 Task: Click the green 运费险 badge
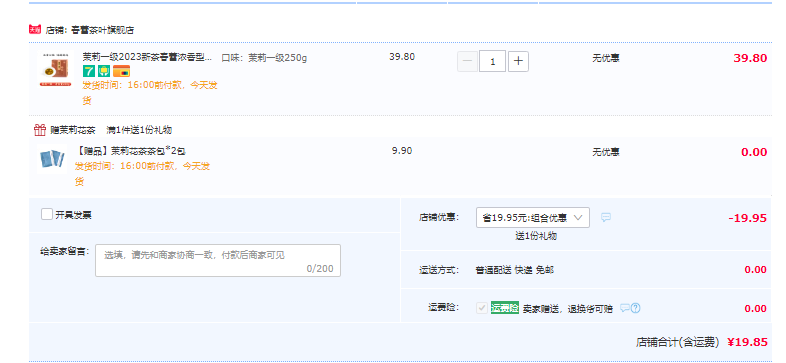pyautogui.click(x=504, y=308)
